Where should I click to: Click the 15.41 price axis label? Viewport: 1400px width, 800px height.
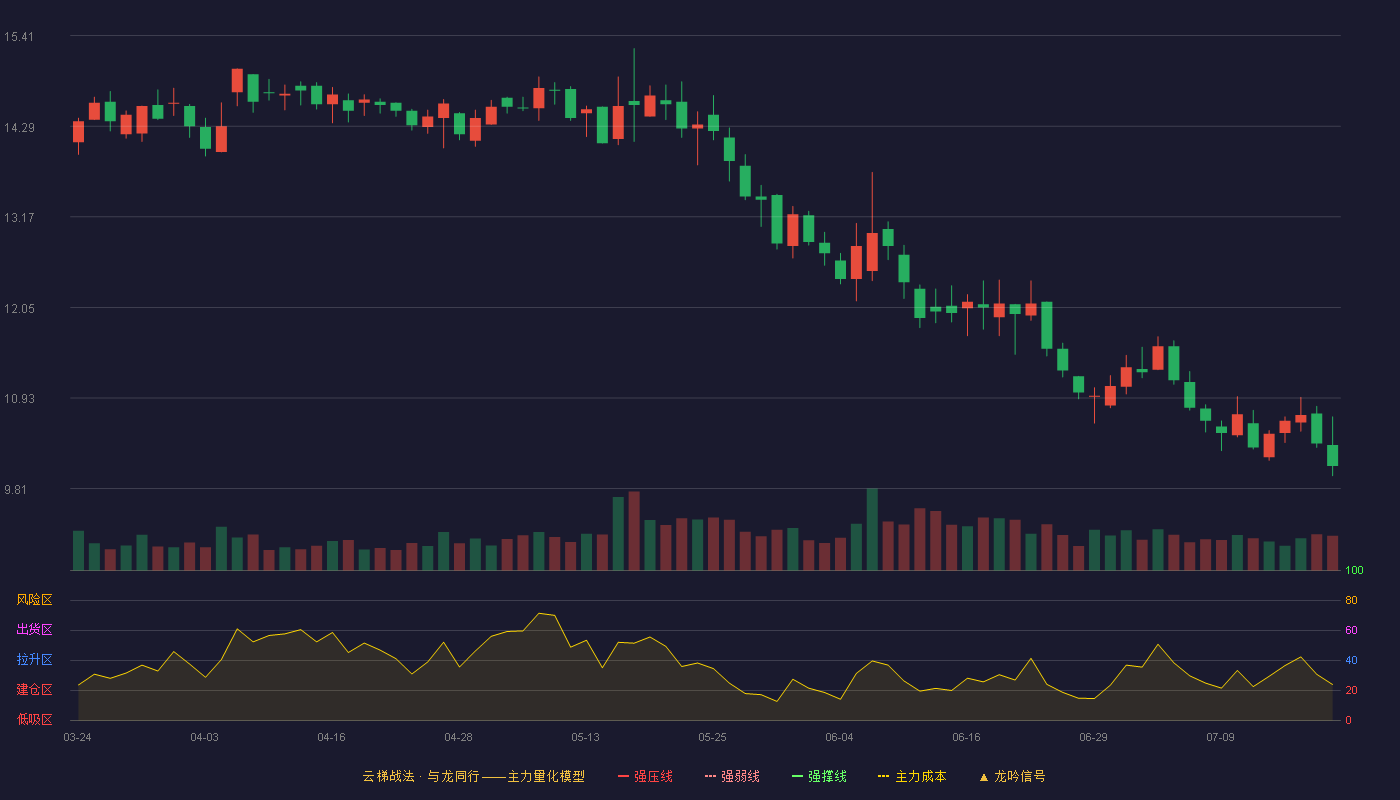(x=19, y=37)
